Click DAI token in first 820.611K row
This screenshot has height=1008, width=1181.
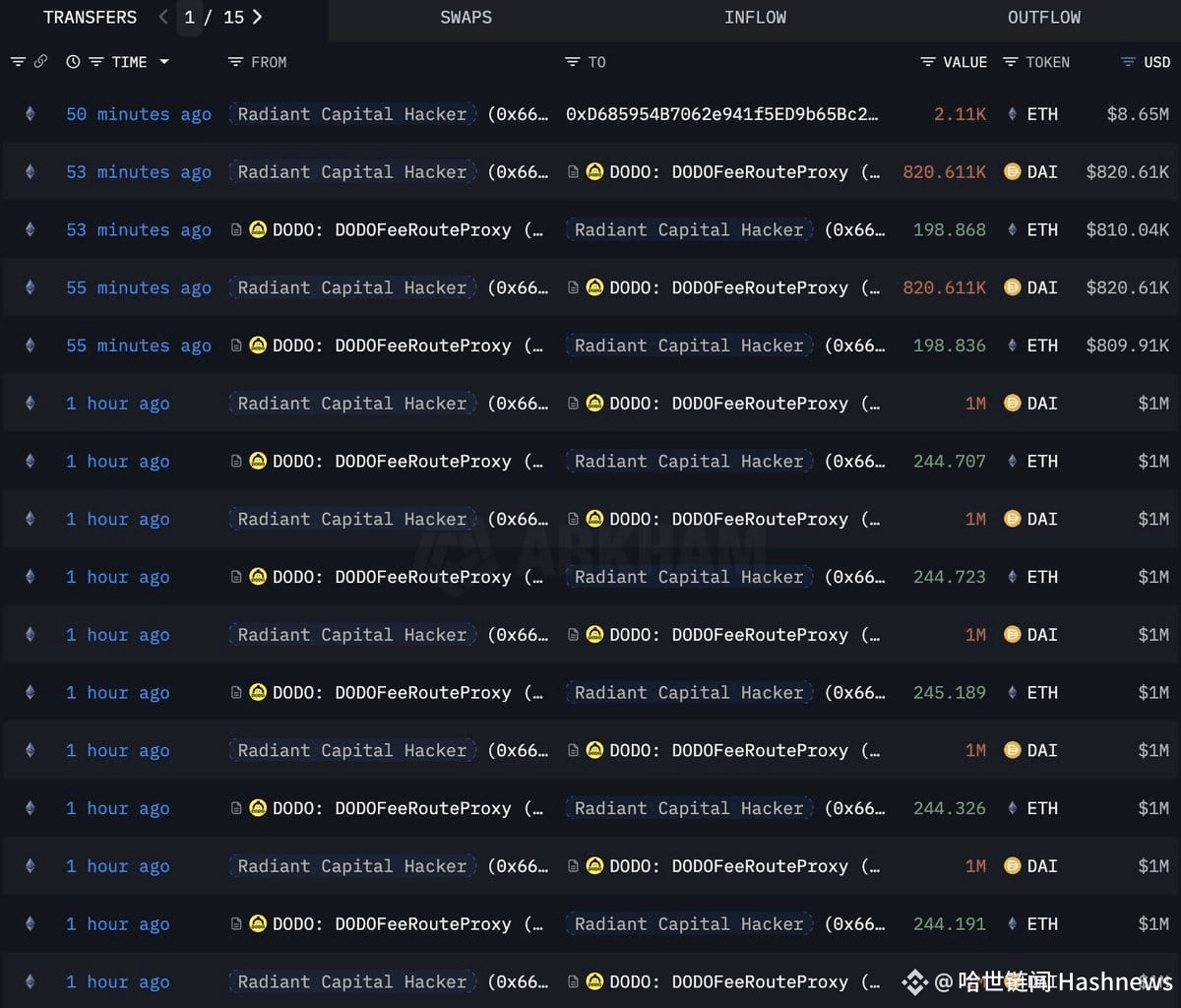[1042, 172]
